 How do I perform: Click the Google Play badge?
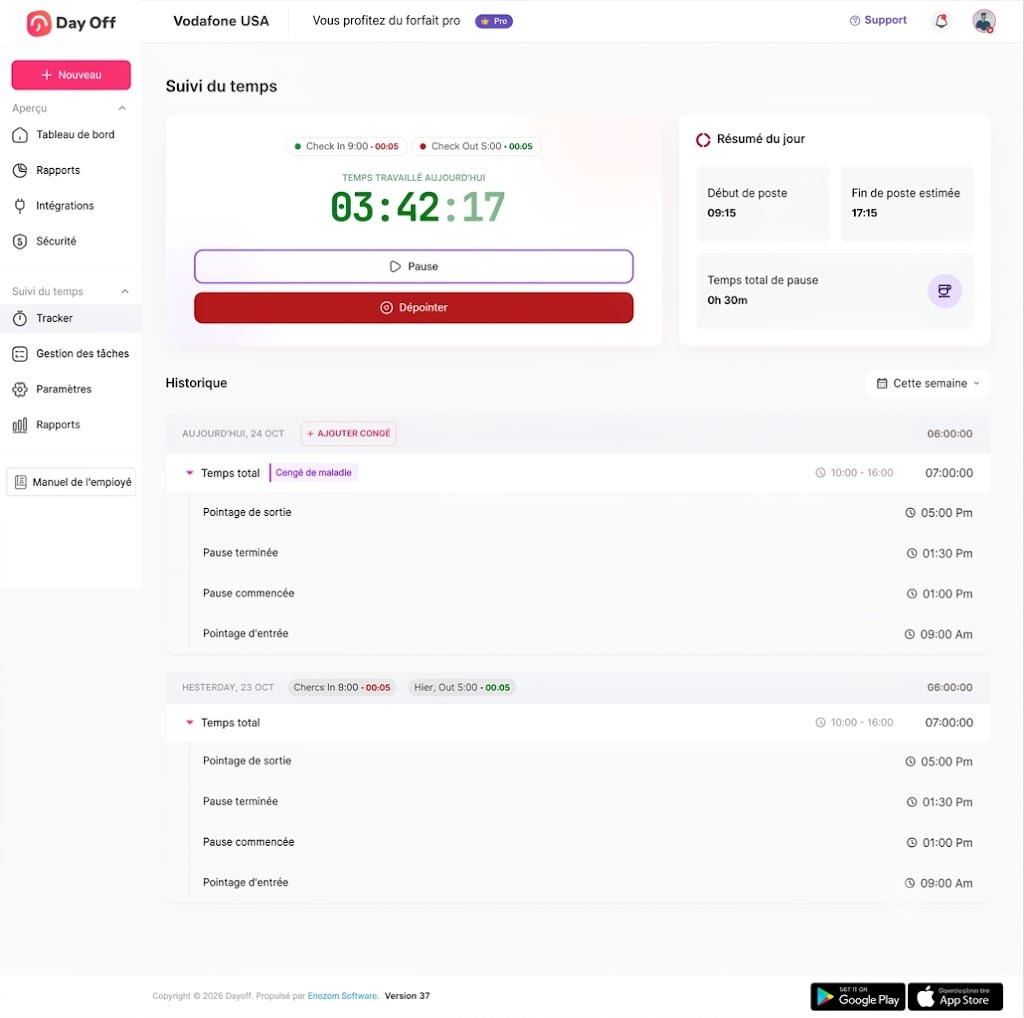(857, 996)
